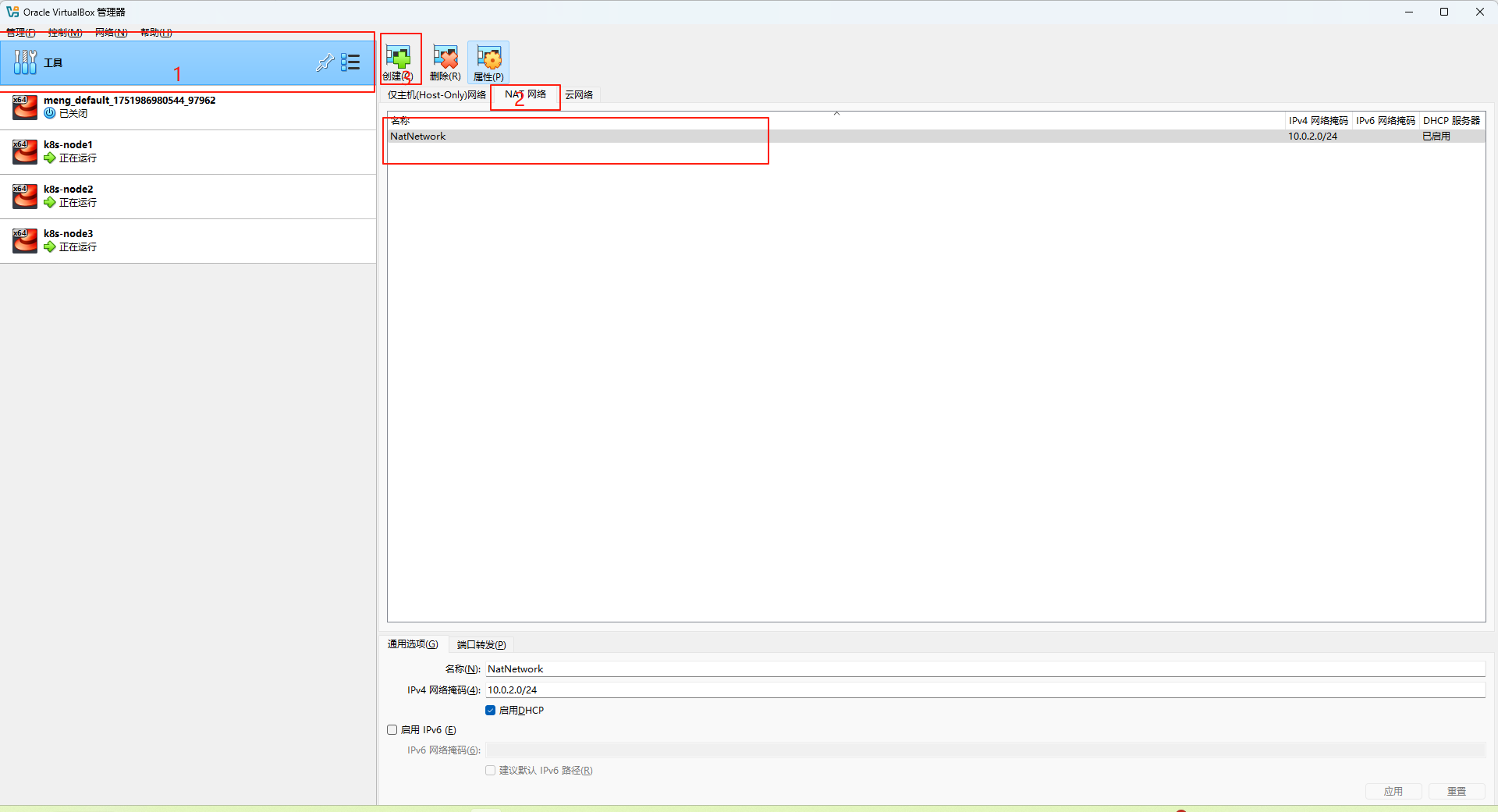
Task: Click the 10.0.2.0/24 cell in the table
Action: click(x=1312, y=137)
